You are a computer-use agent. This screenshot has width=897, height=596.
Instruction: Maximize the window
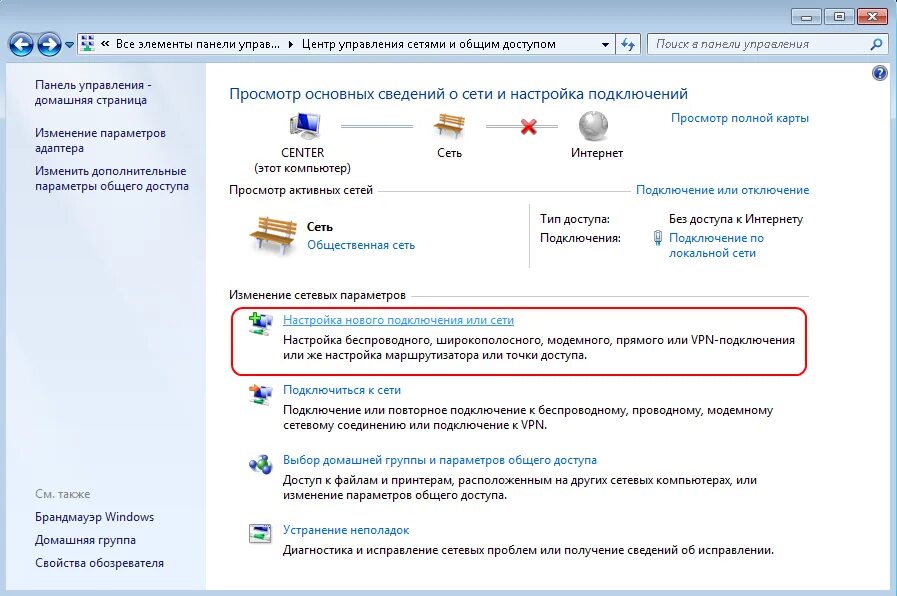pos(839,17)
